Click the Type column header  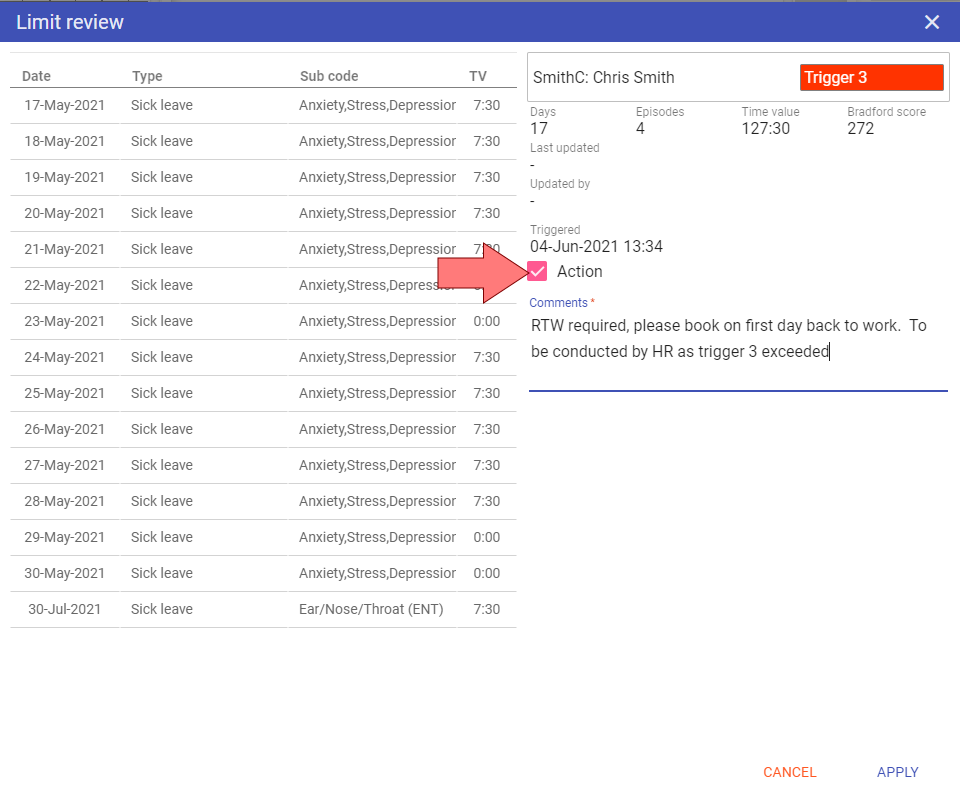pyautogui.click(x=147, y=76)
